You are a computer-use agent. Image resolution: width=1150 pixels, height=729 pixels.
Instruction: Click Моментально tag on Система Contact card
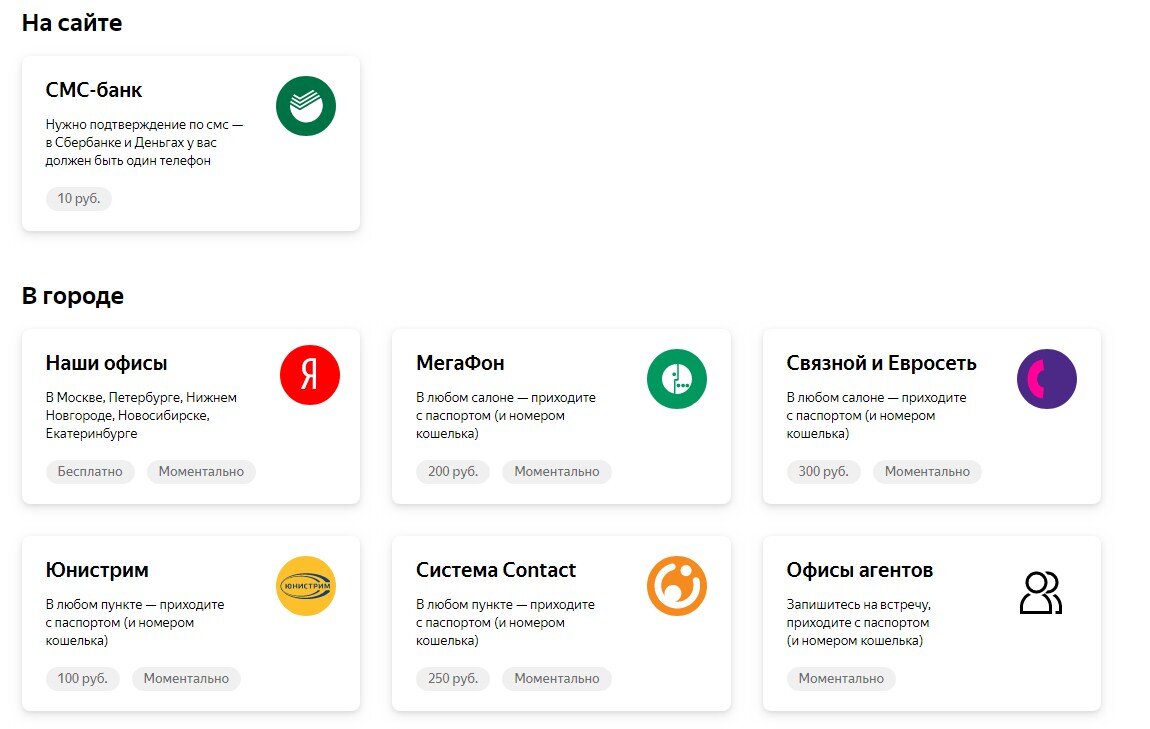tap(557, 678)
